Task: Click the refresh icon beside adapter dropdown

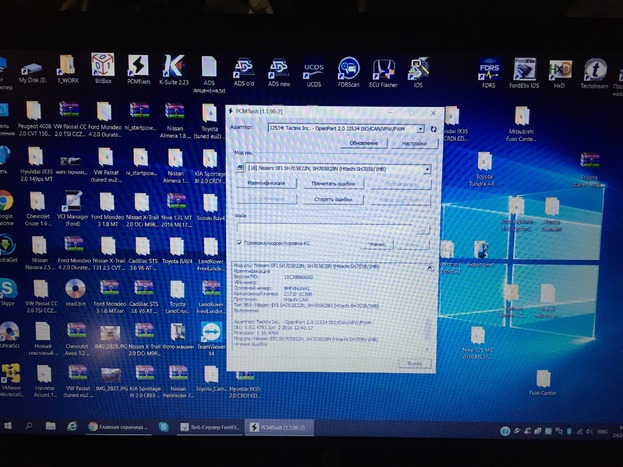Action: (x=432, y=129)
